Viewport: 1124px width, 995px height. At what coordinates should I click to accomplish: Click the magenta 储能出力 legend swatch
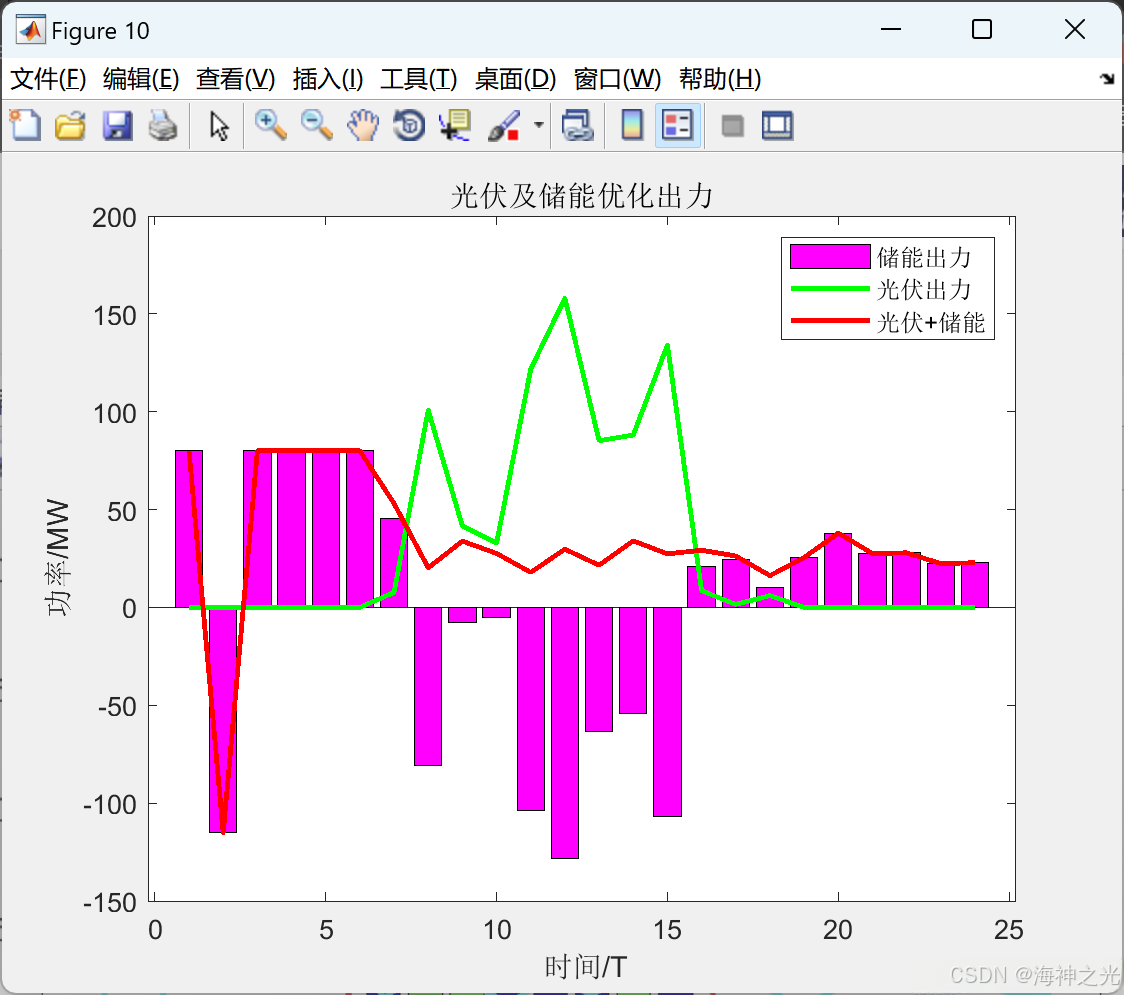(x=830, y=257)
